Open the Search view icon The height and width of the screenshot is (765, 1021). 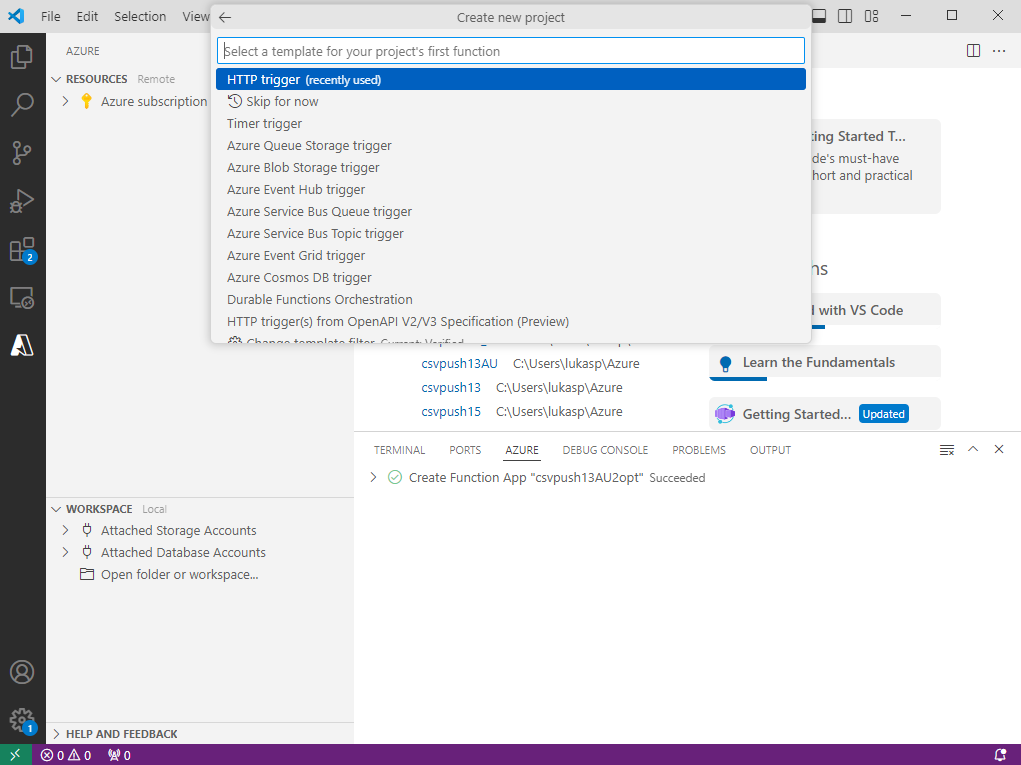point(22,105)
